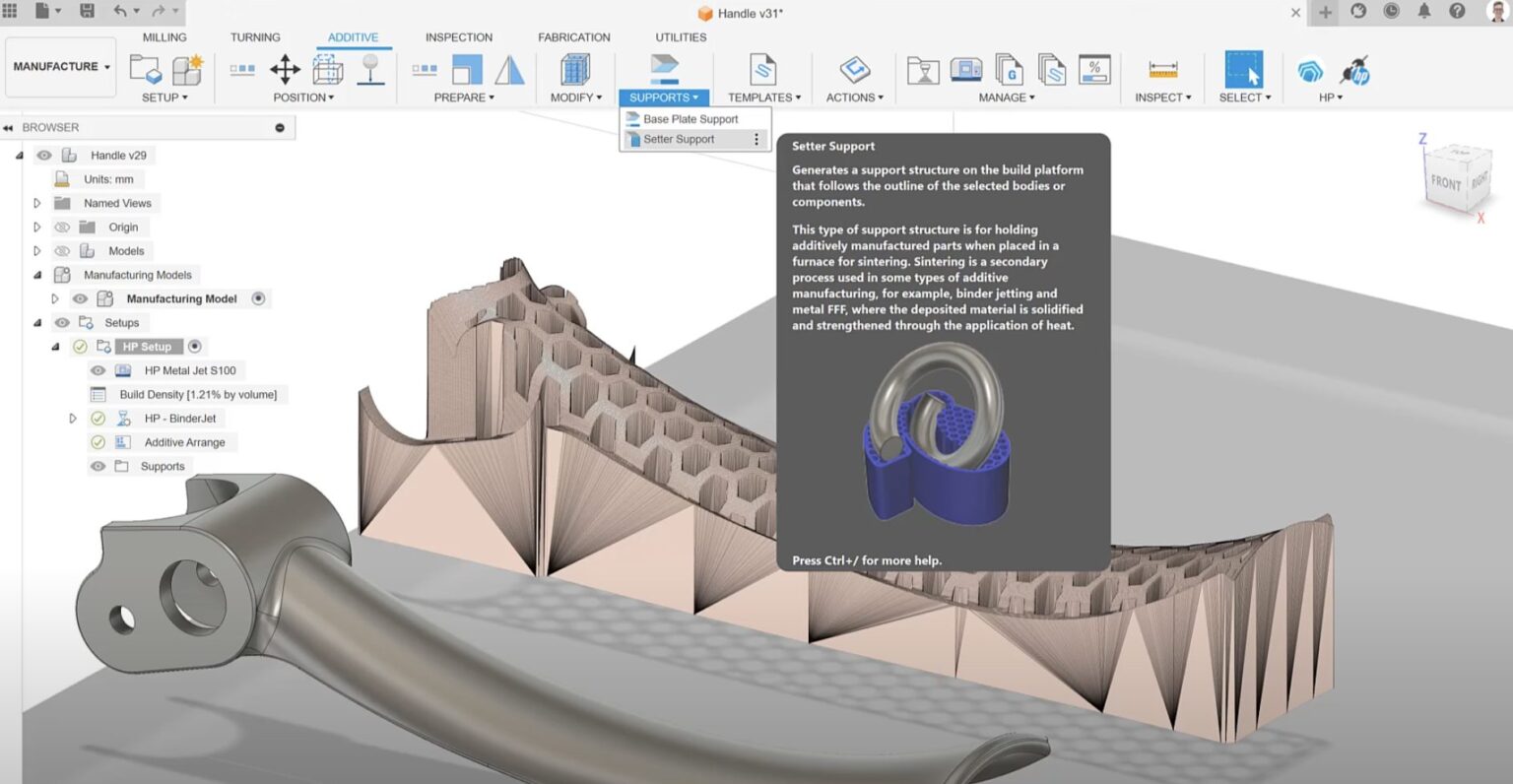
Task: Open the Measure tool under Inspect
Action: pos(1161,69)
